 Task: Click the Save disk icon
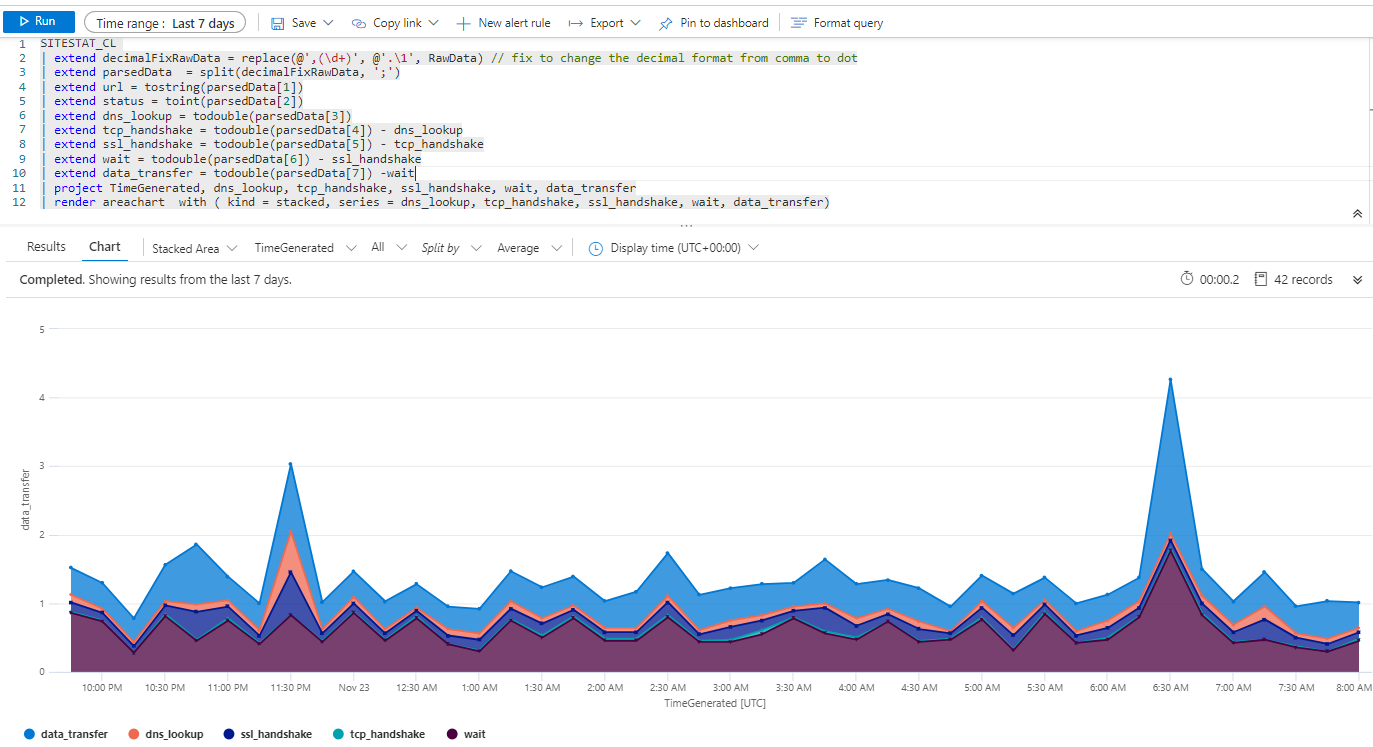tap(278, 23)
